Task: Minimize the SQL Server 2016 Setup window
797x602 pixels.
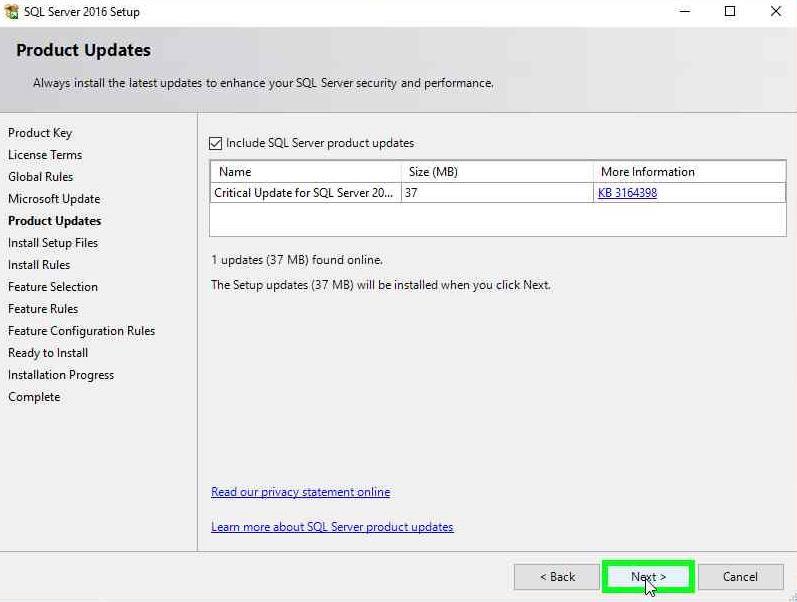Action: click(x=685, y=11)
